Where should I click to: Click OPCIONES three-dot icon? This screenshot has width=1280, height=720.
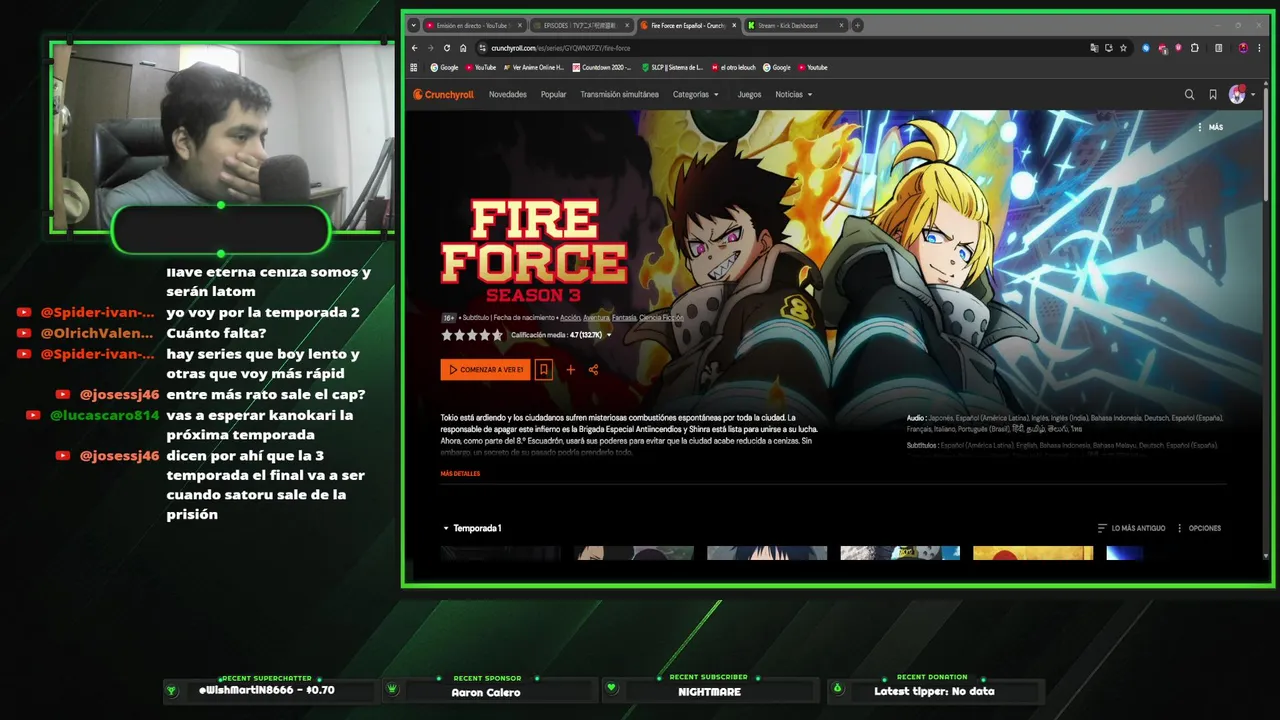[x=1180, y=528]
